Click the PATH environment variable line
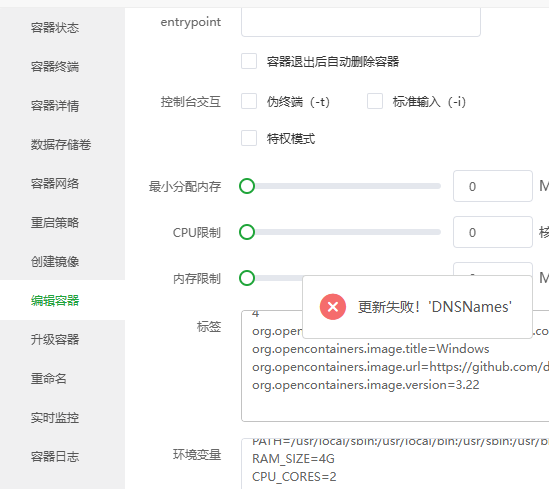The width and height of the screenshot is (549, 489). click(400, 441)
